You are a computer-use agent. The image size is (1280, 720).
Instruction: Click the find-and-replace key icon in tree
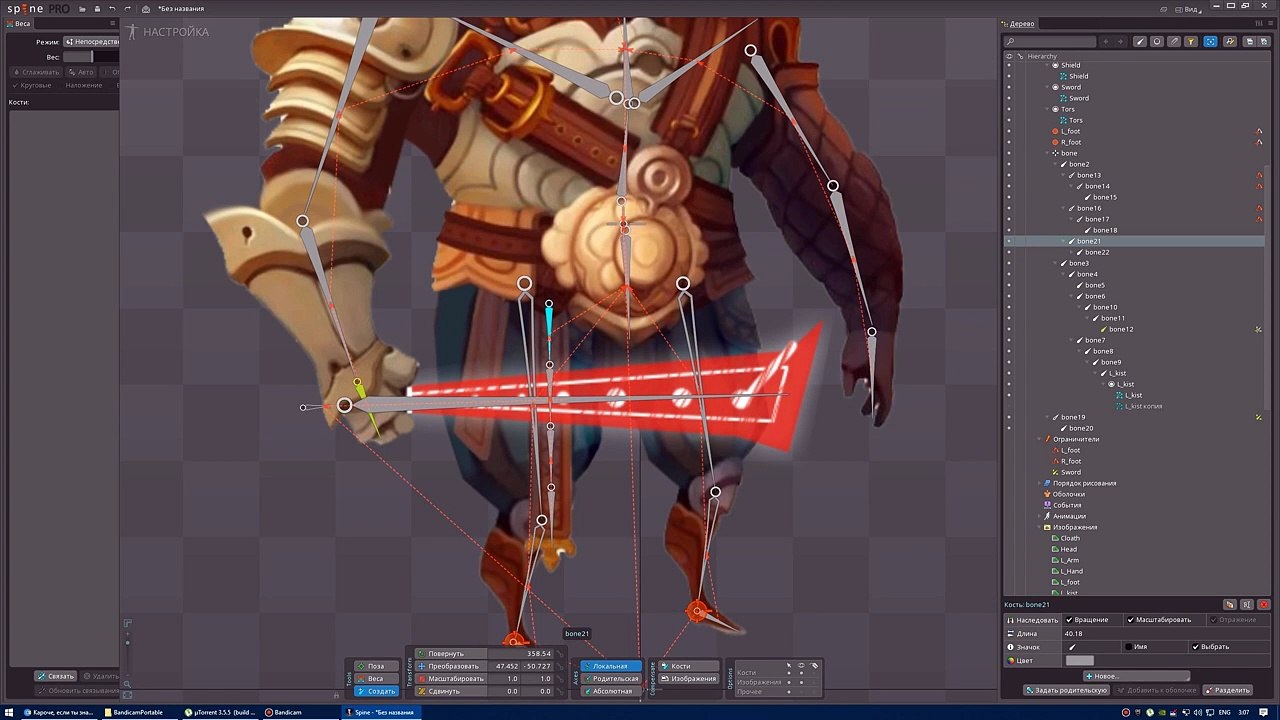[x=1231, y=42]
